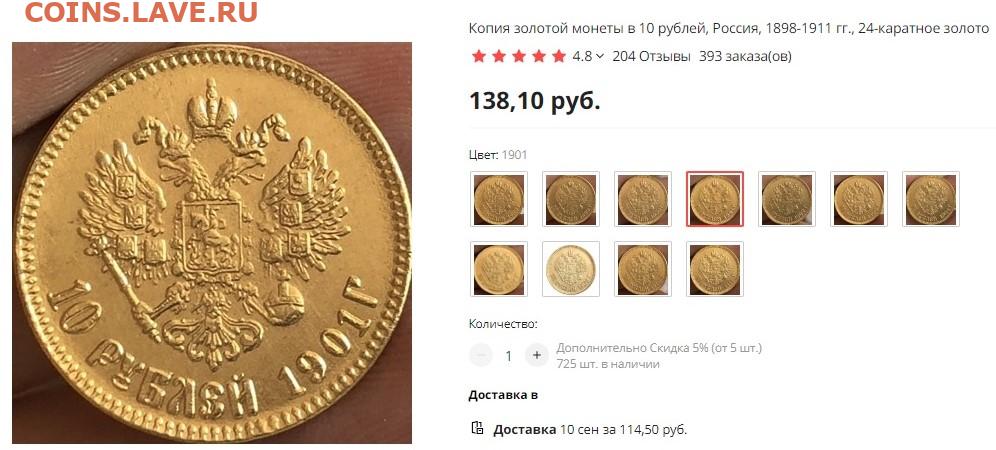Select the first coin variant thumbnail

[499, 199]
